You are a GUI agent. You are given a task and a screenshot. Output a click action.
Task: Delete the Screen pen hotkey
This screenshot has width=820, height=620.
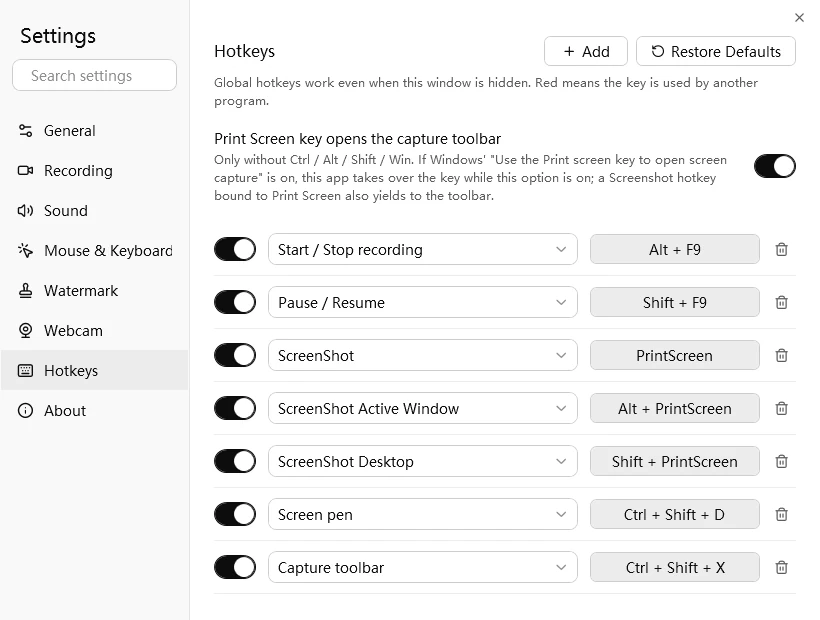coord(781,514)
